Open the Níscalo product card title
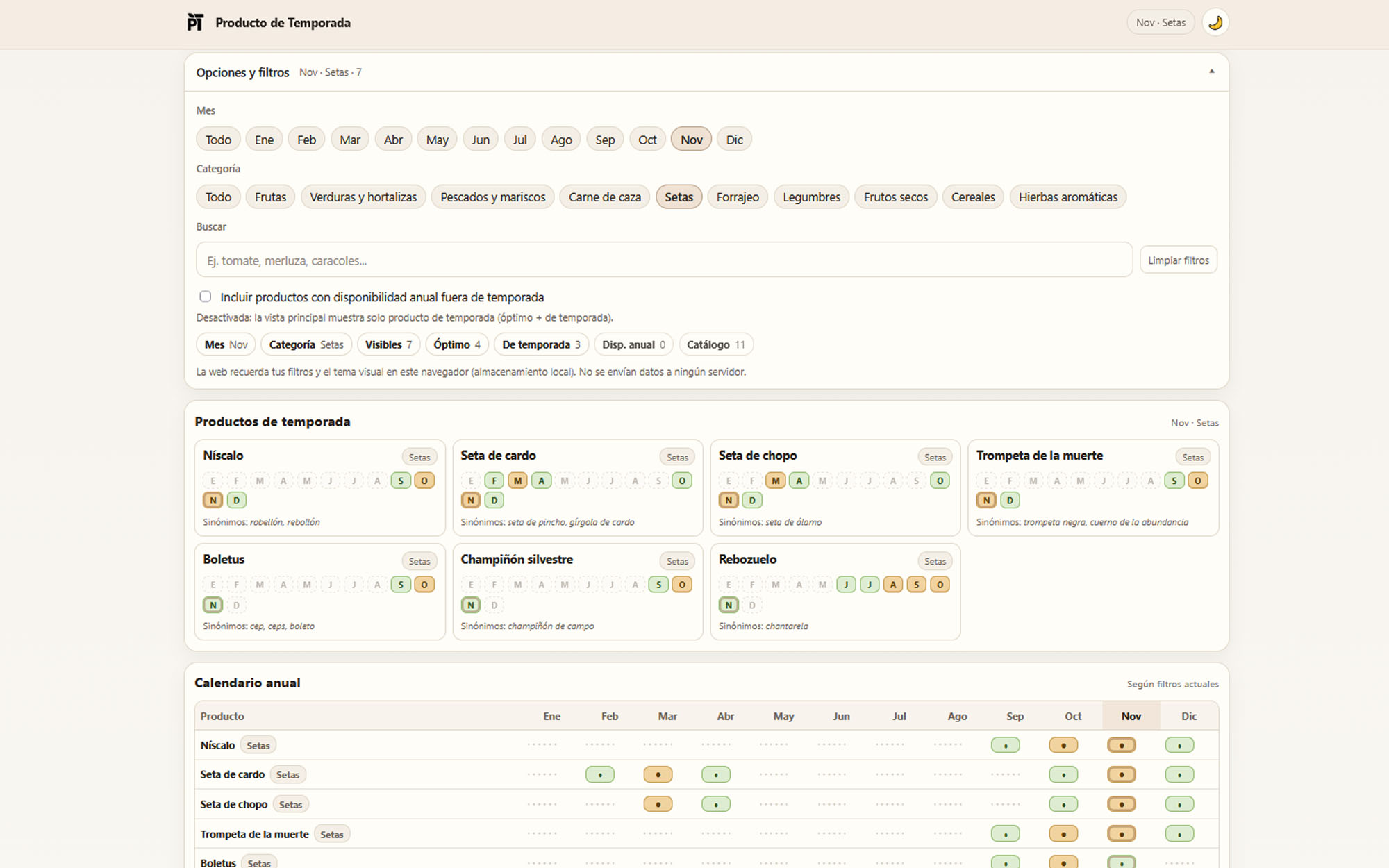Viewport: 1389px width, 868px height. pos(223,456)
